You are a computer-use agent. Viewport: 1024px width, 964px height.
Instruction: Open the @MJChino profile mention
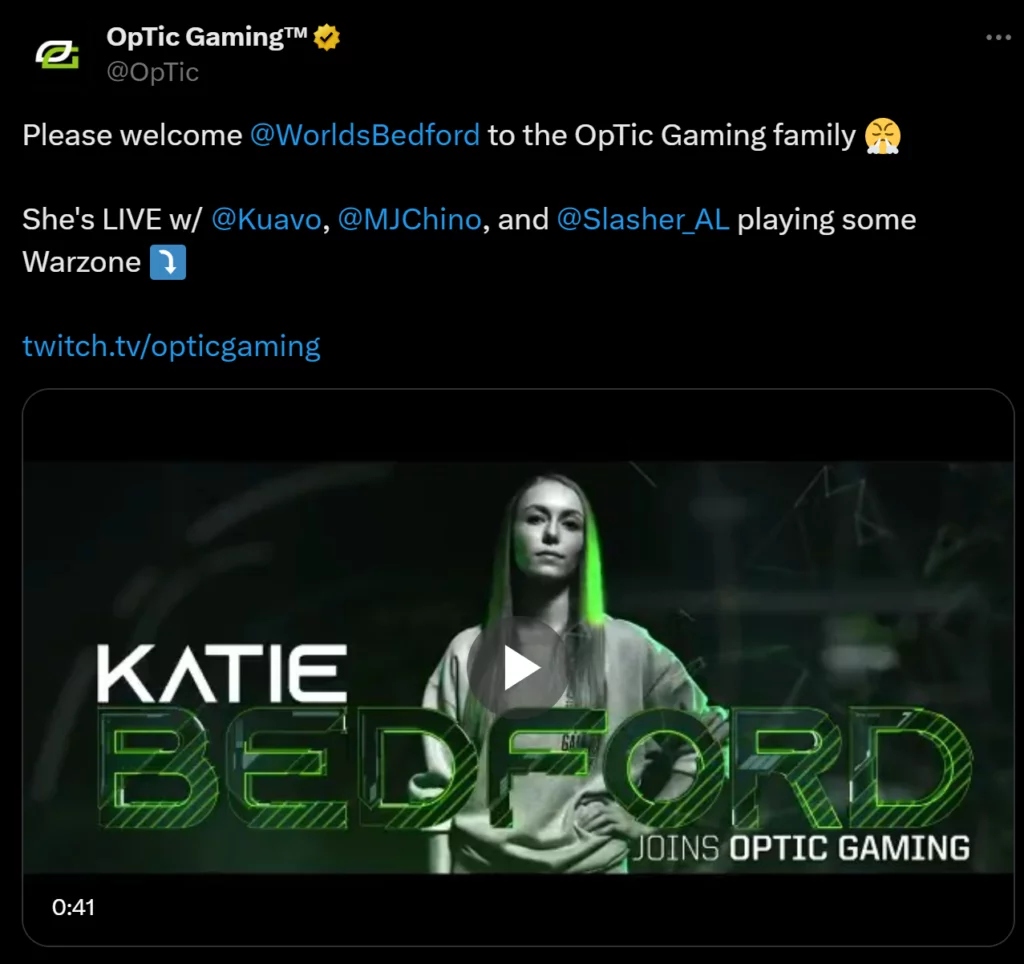click(409, 219)
